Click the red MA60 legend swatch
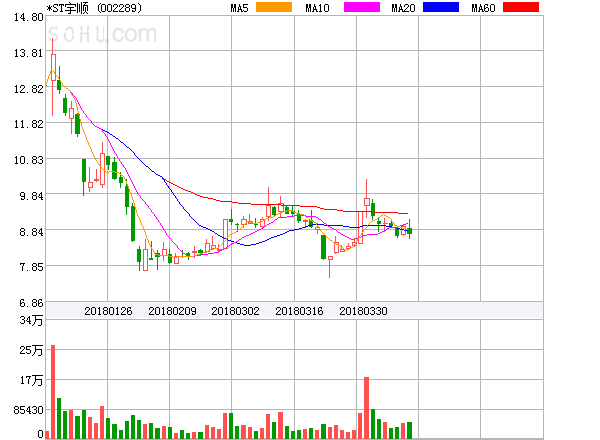The height and width of the screenshot is (440, 600). coord(521,7)
